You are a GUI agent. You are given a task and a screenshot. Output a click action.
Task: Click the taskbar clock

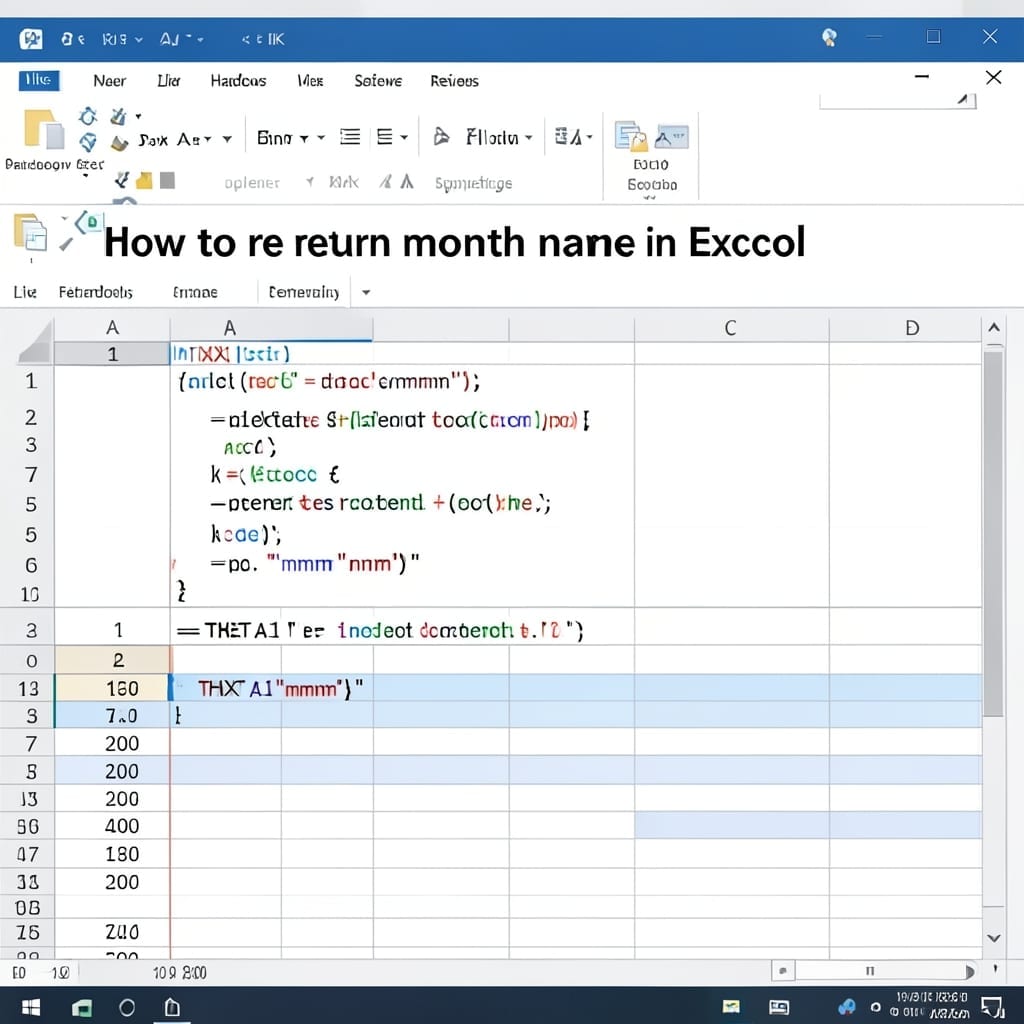click(930, 1005)
